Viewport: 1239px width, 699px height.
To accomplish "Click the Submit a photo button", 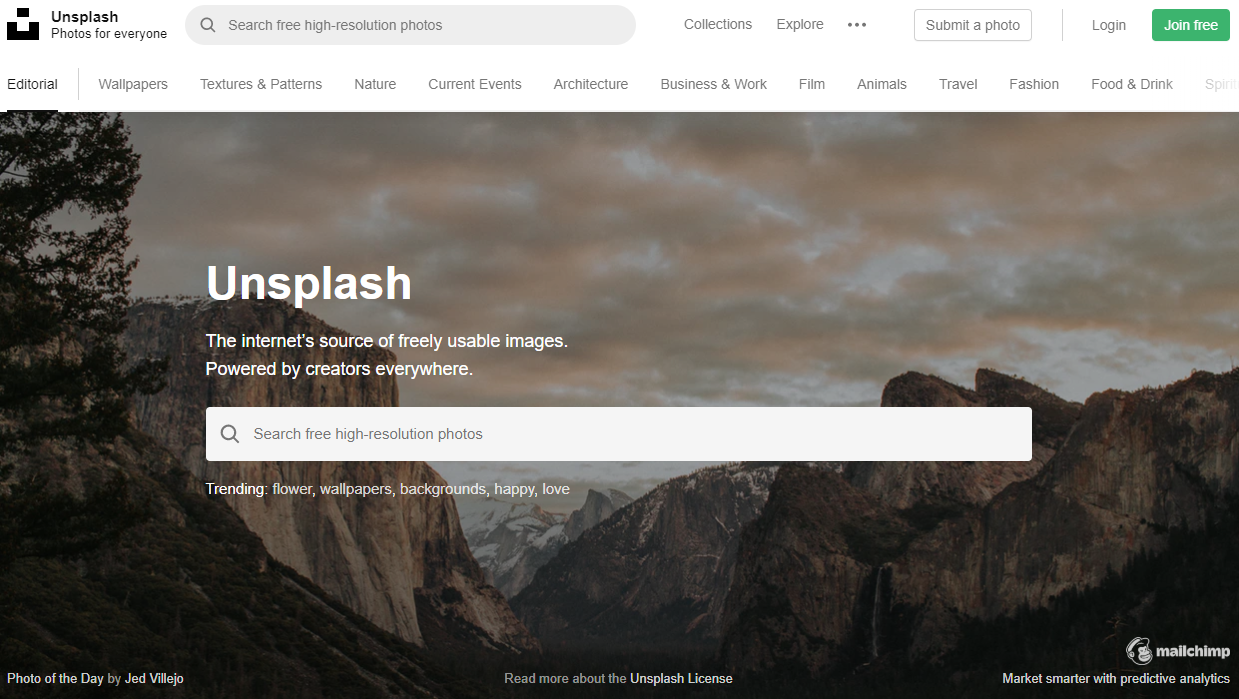I will (x=973, y=25).
